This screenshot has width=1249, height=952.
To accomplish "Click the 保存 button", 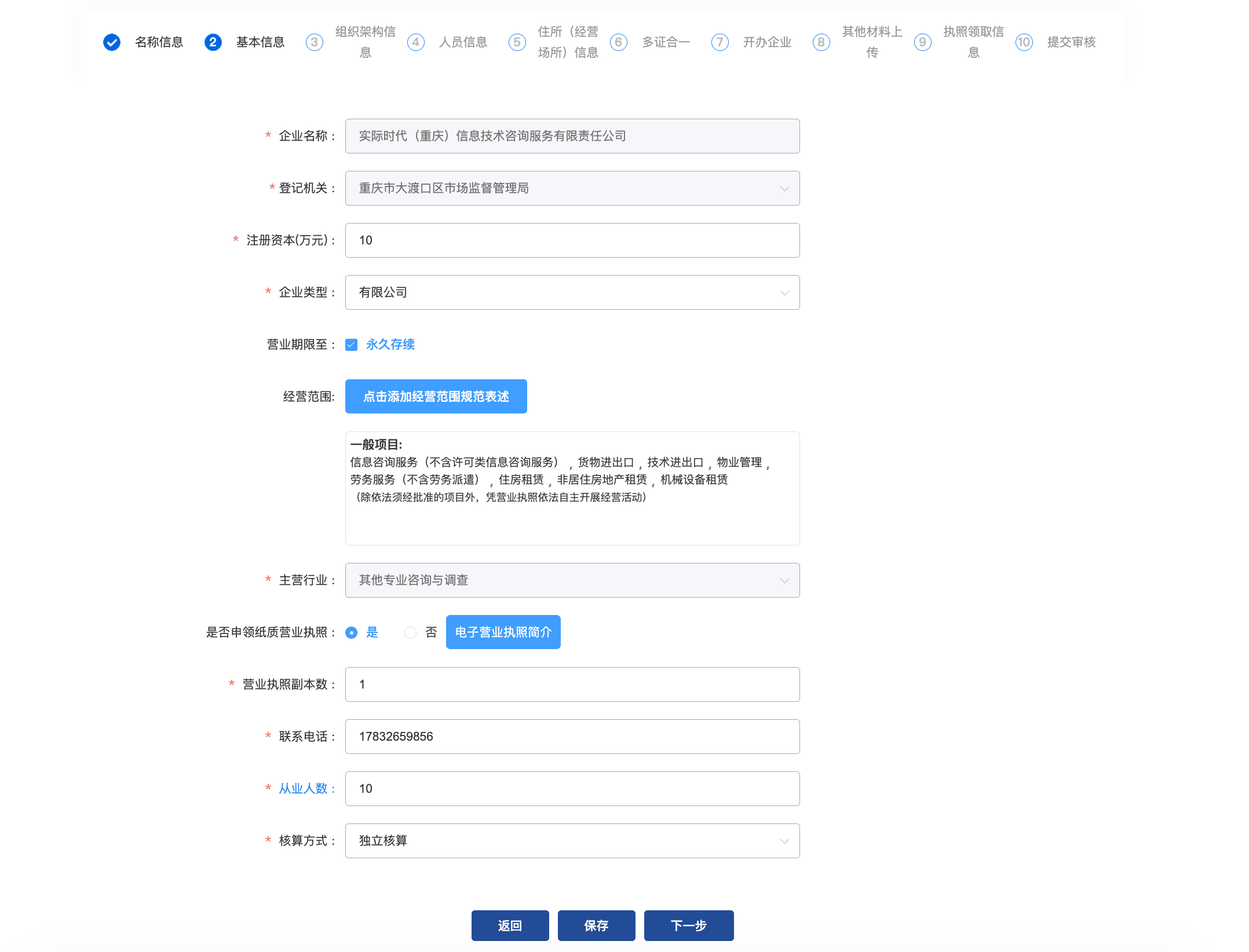I will pyautogui.click(x=596, y=925).
